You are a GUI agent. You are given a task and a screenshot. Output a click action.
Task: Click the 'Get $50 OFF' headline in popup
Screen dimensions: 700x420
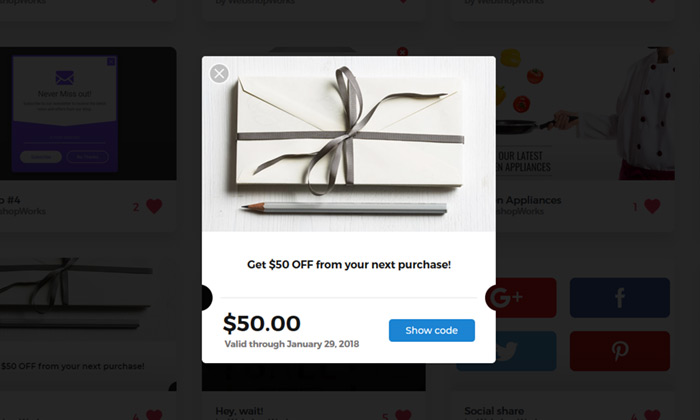click(x=348, y=265)
